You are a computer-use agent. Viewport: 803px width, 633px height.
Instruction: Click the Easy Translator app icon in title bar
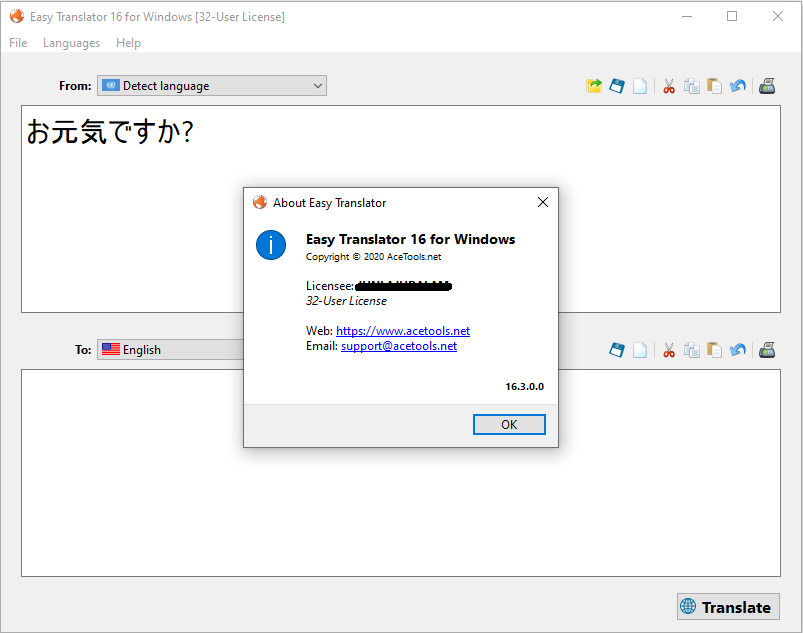point(17,16)
